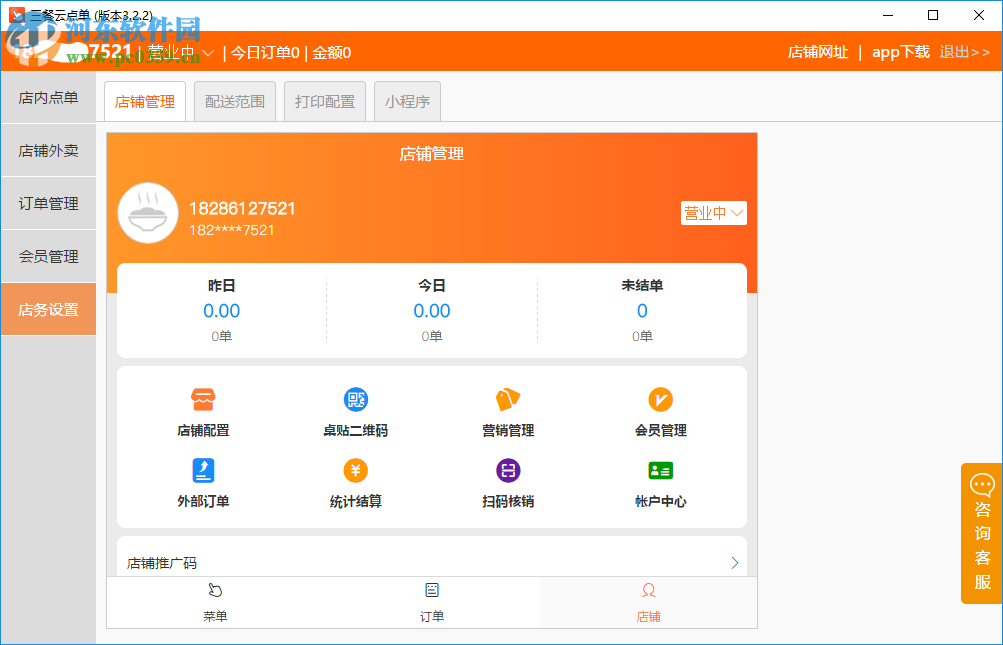Click the restaurant avatar bowl image
This screenshot has width=1003, height=645.
point(148,213)
